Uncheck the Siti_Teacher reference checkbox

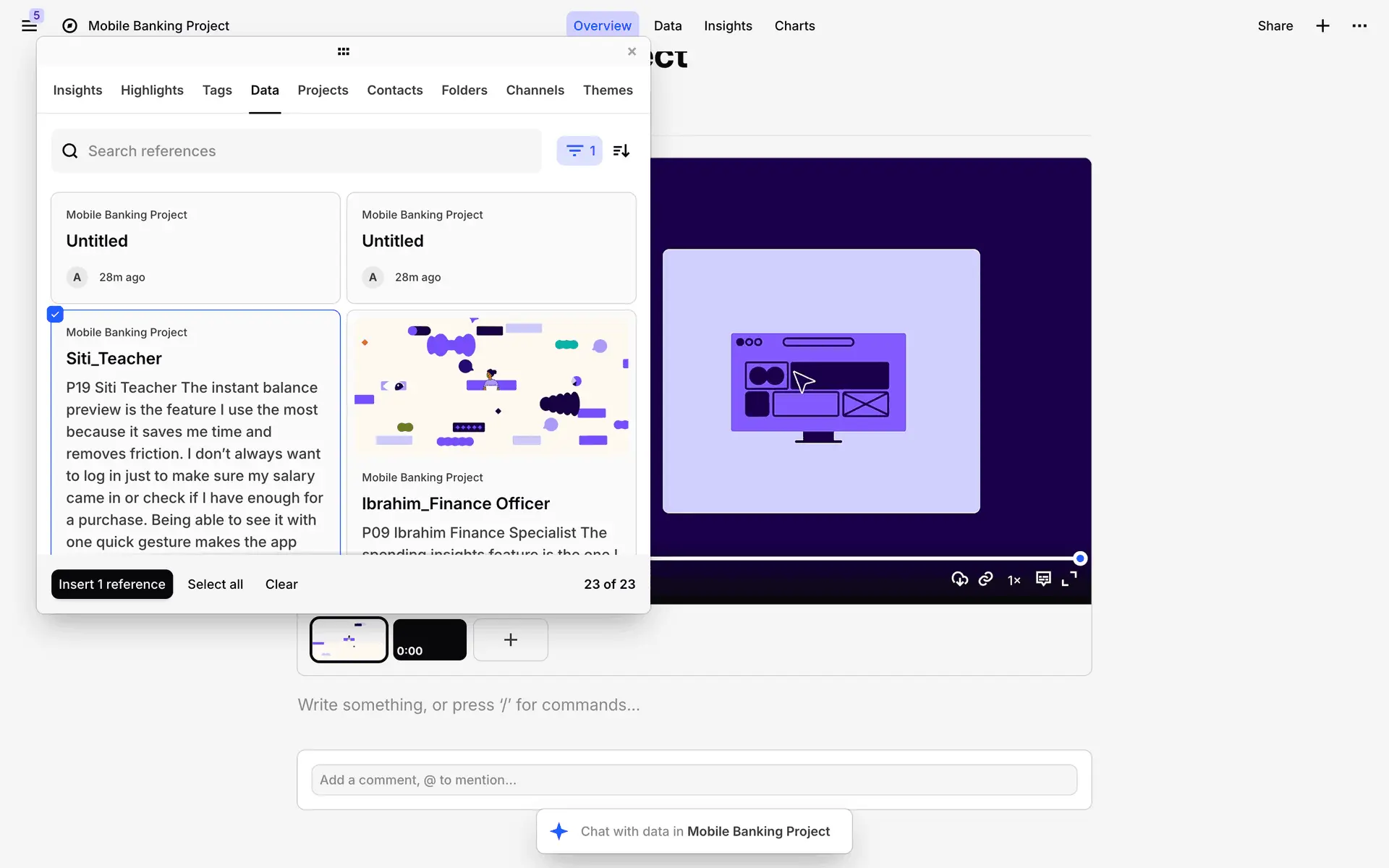55,315
